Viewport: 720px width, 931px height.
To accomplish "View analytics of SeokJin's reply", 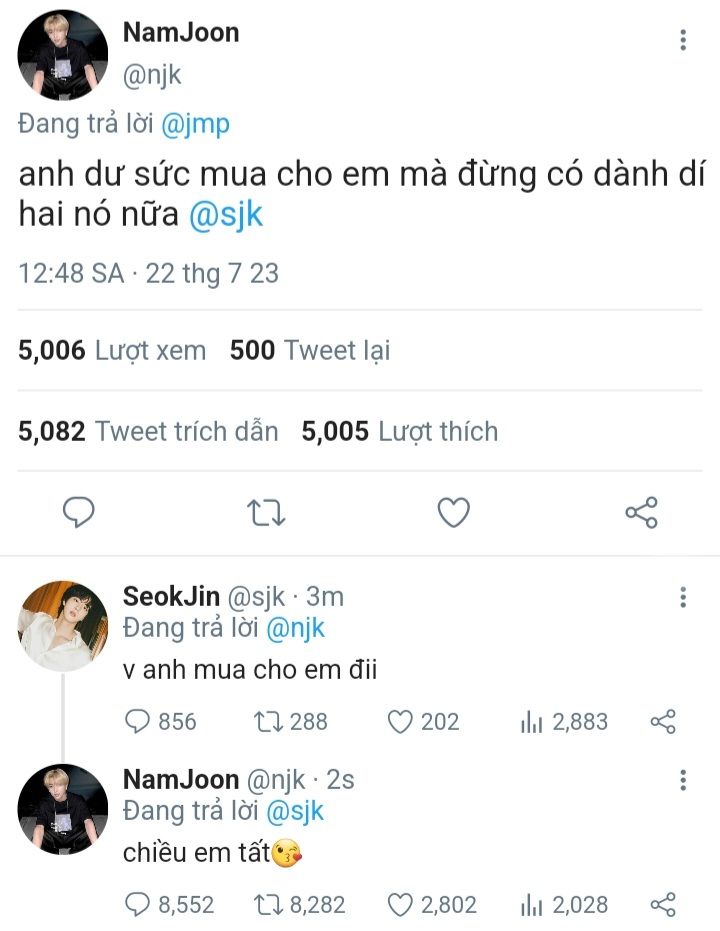I will [x=531, y=721].
